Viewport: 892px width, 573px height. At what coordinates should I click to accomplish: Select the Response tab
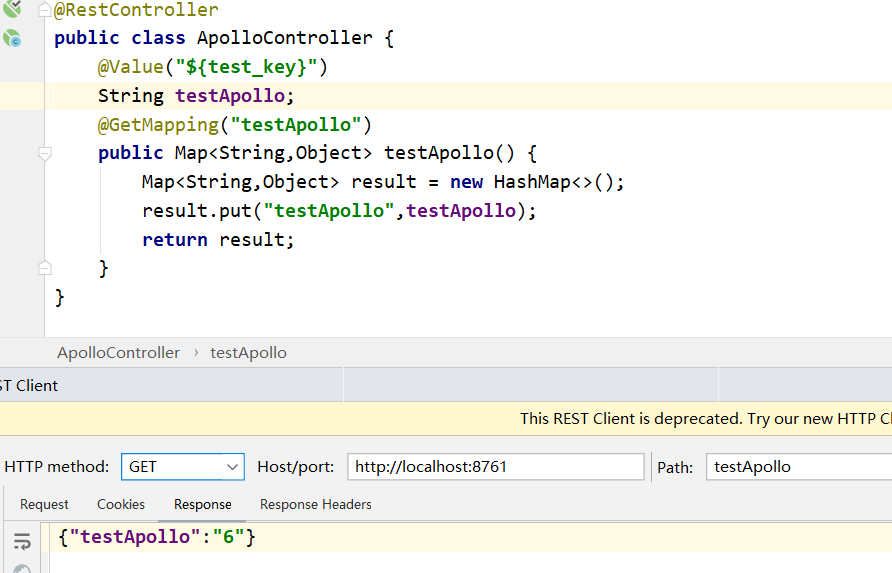click(x=202, y=505)
